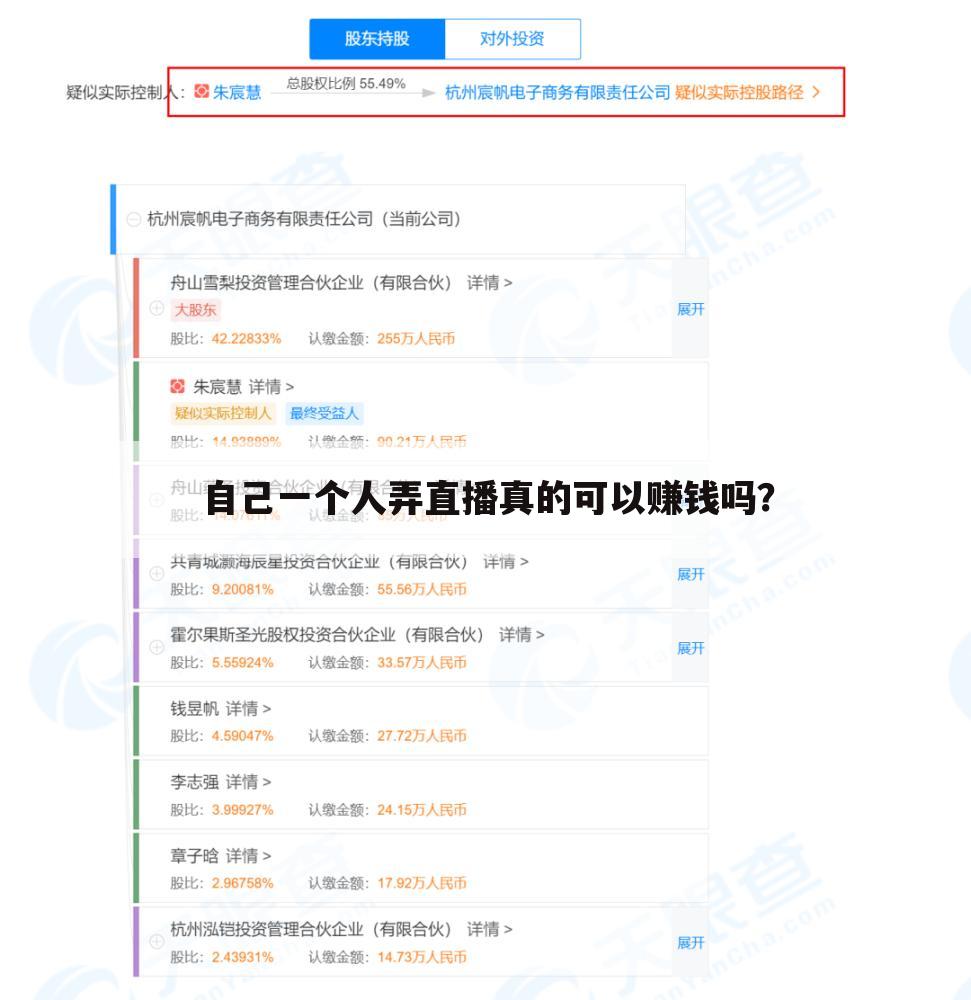Image resolution: width=971 pixels, height=1000 pixels.
Task: Click the 255万人民币 subscribed amount
Action: click(x=416, y=339)
